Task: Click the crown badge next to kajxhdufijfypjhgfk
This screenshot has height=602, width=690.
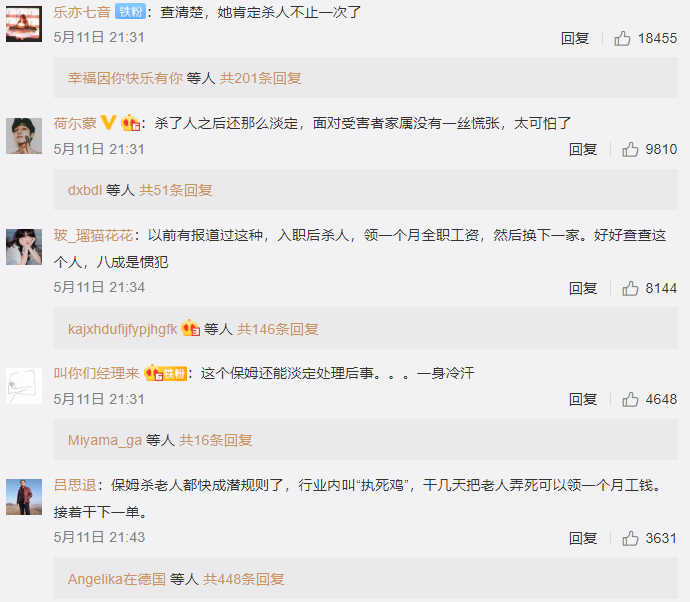Action: coord(191,328)
